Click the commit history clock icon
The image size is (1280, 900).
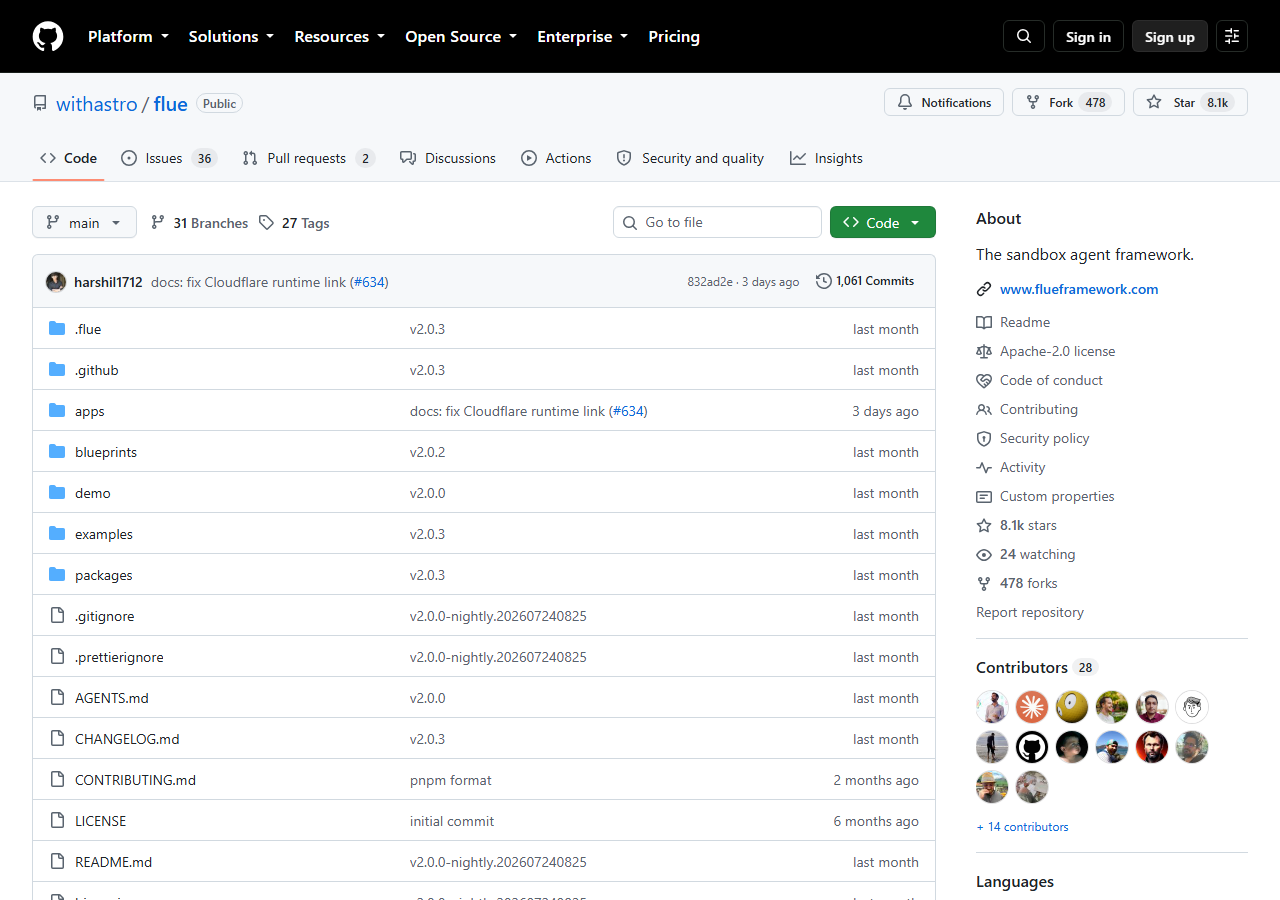pyautogui.click(x=824, y=281)
